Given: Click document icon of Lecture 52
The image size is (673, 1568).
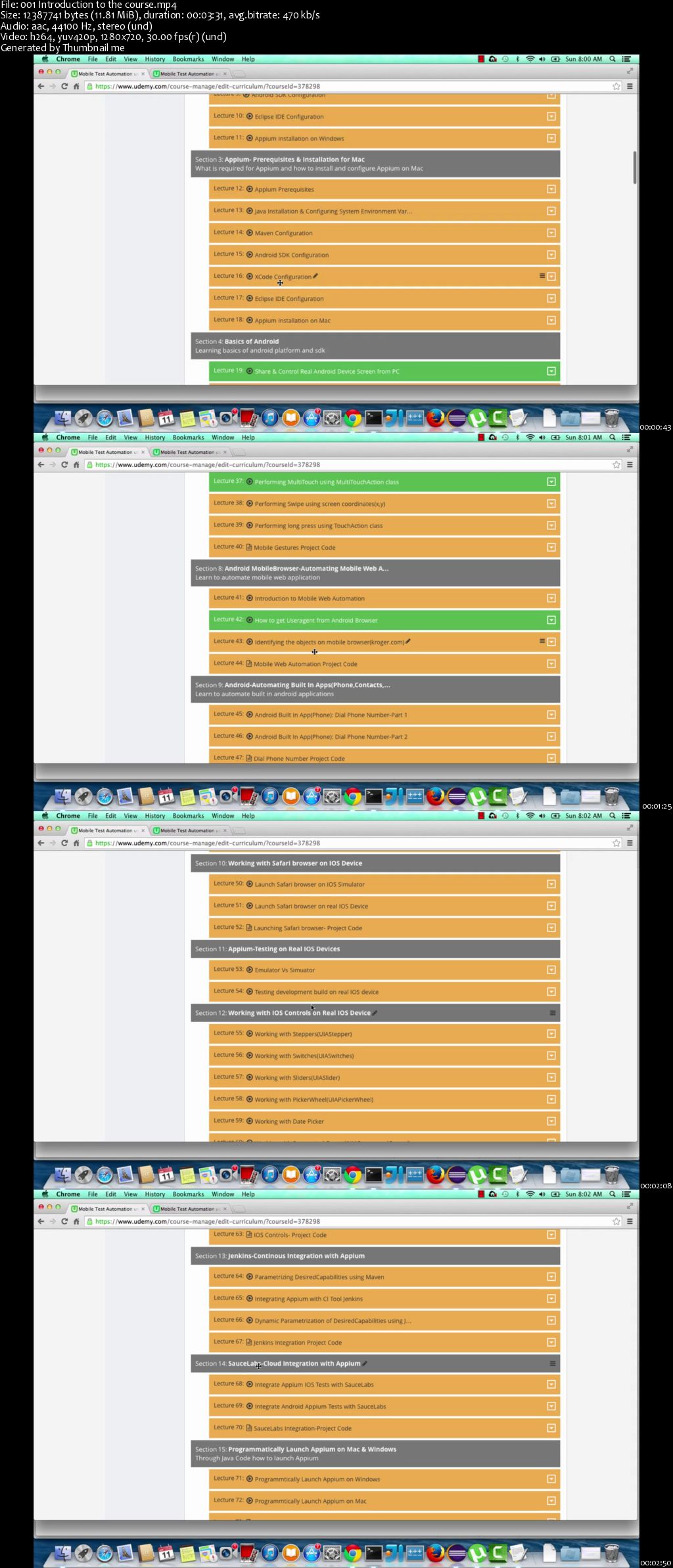Looking at the screenshot, I should coord(249,928).
